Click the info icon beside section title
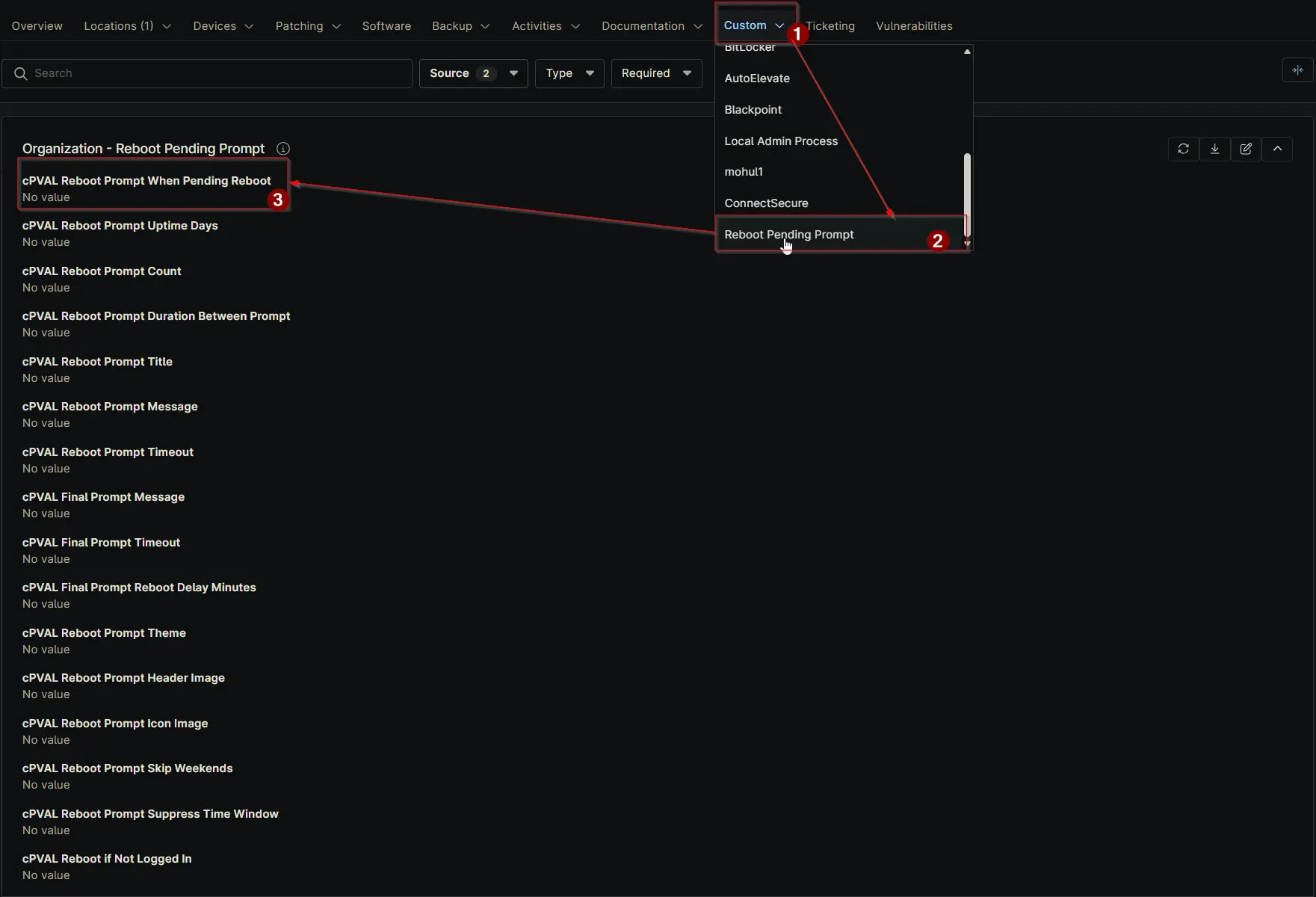The height and width of the screenshot is (897, 1316). click(x=283, y=149)
